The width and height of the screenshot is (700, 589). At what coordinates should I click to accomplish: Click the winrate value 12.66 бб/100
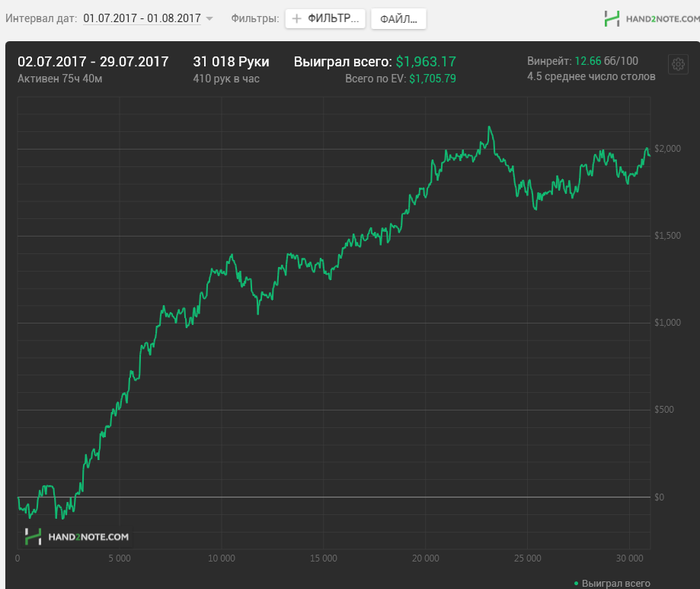(606, 61)
